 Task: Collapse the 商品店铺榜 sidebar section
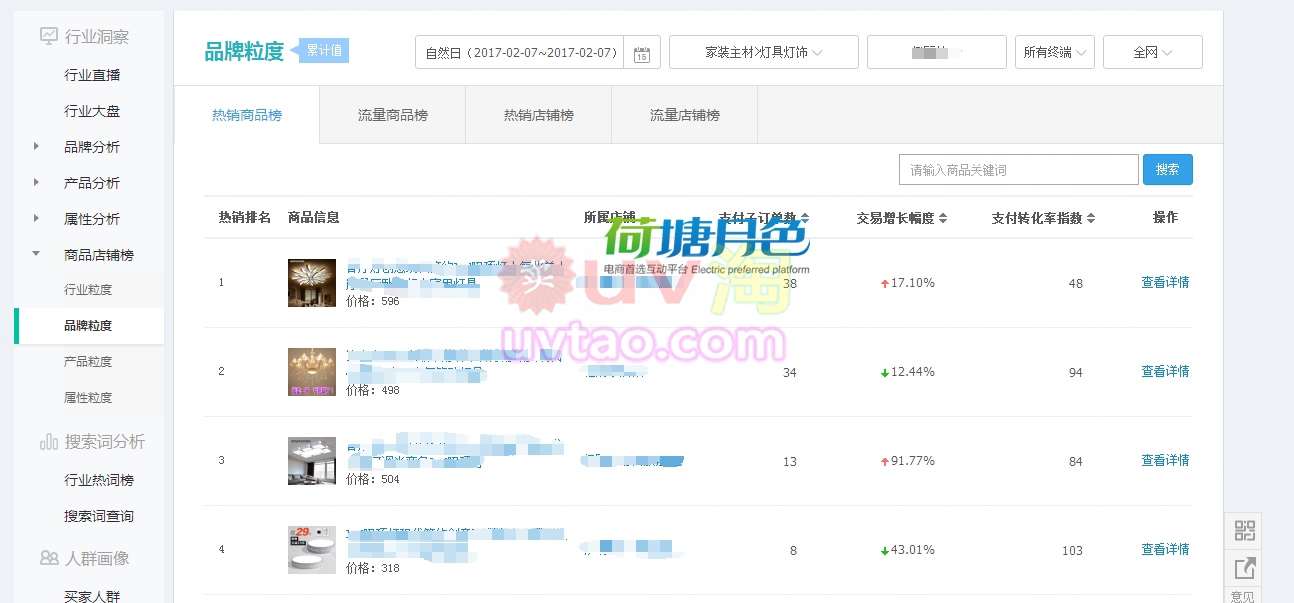[x=37, y=255]
